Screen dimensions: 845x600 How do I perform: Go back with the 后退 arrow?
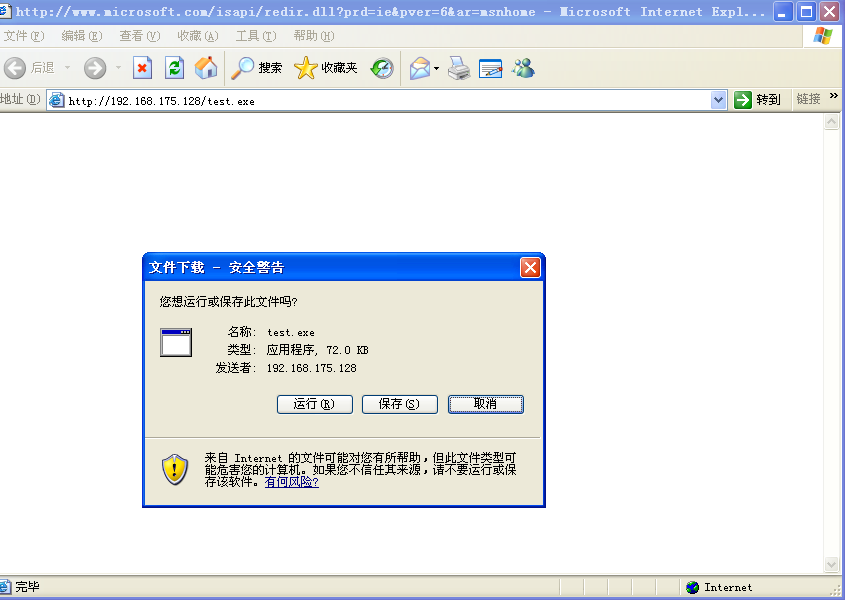click(30, 68)
